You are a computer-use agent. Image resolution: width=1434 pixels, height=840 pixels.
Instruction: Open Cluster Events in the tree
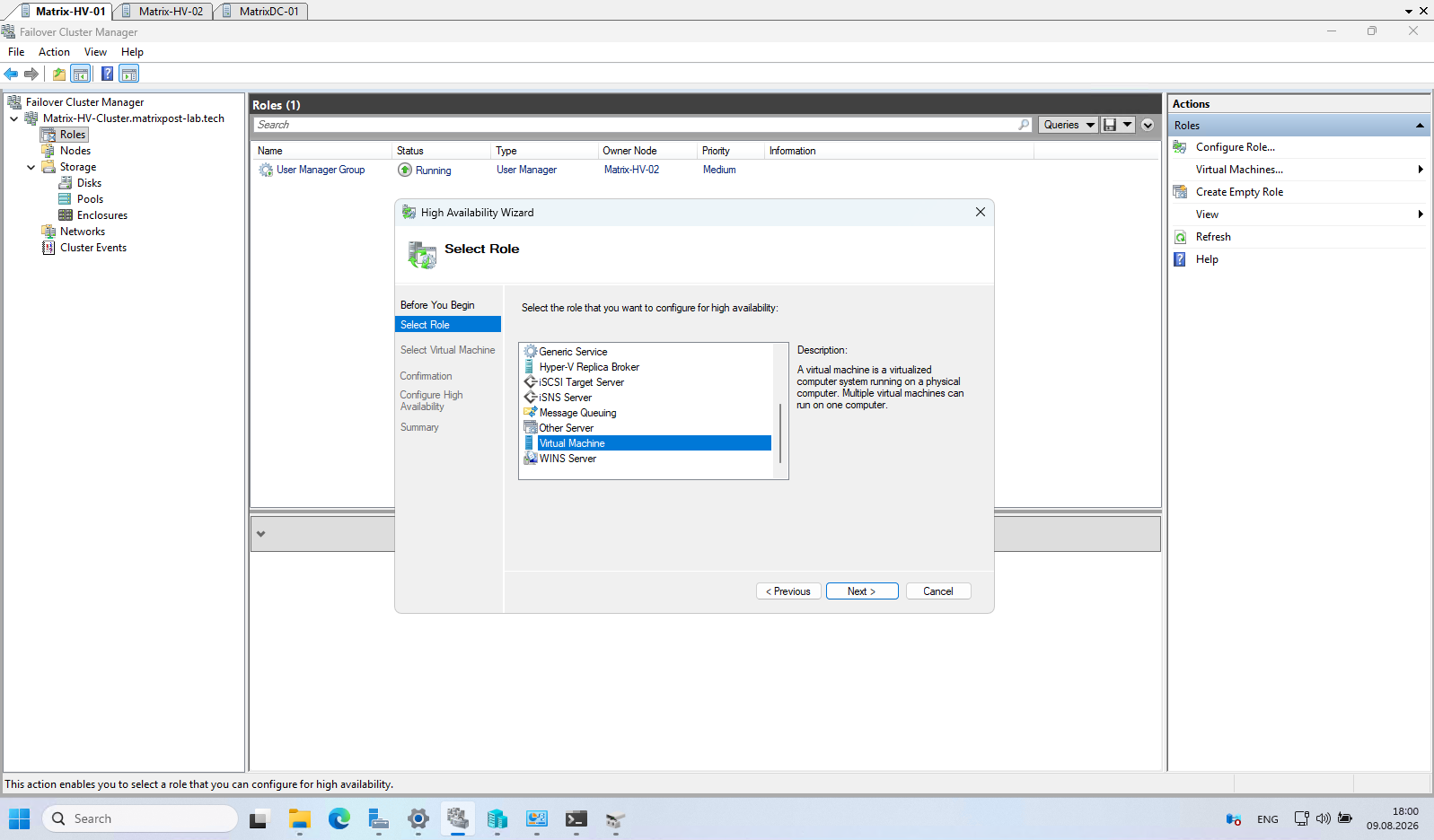point(93,248)
